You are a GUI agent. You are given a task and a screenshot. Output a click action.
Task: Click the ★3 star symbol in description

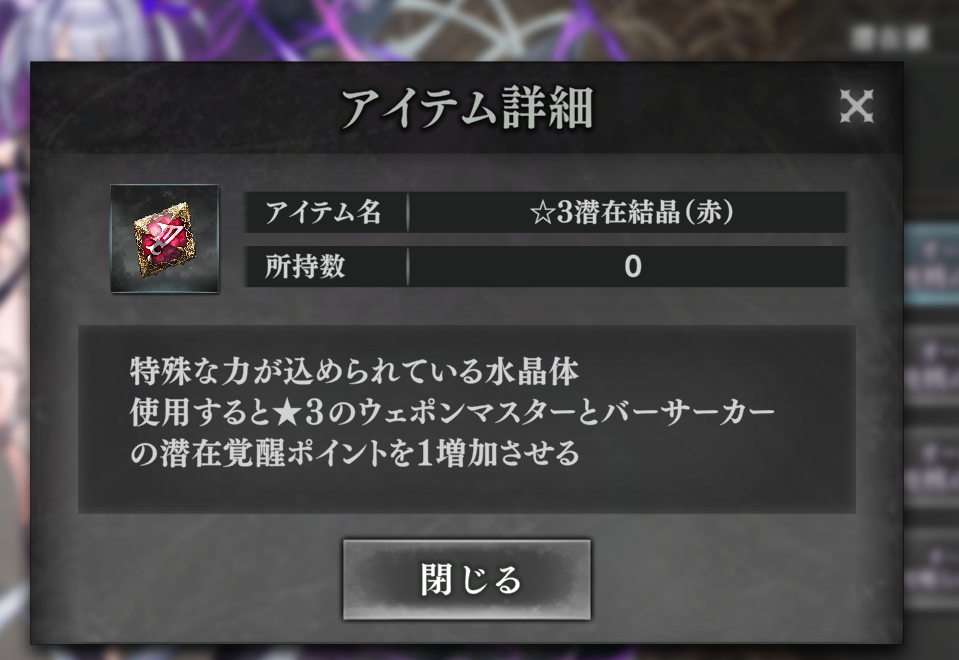pyautogui.click(x=286, y=413)
